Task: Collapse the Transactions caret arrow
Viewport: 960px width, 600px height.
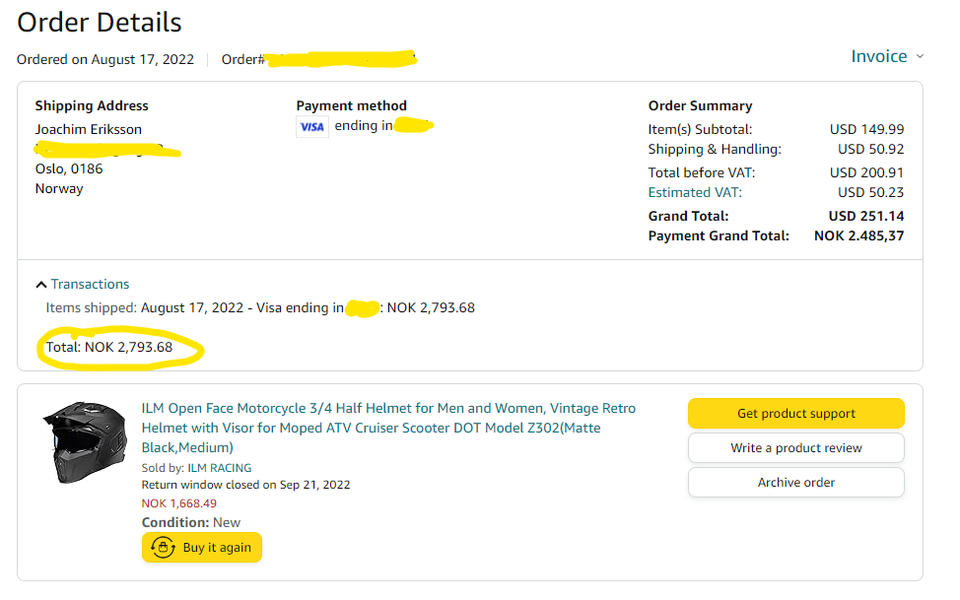Action: [41, 285]
